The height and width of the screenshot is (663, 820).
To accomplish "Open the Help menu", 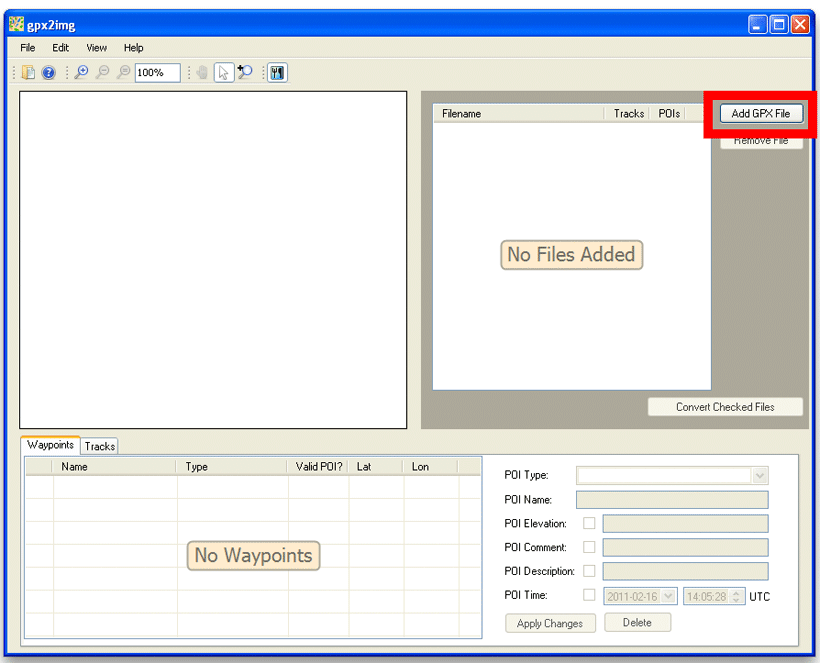I will coord(133,48).
